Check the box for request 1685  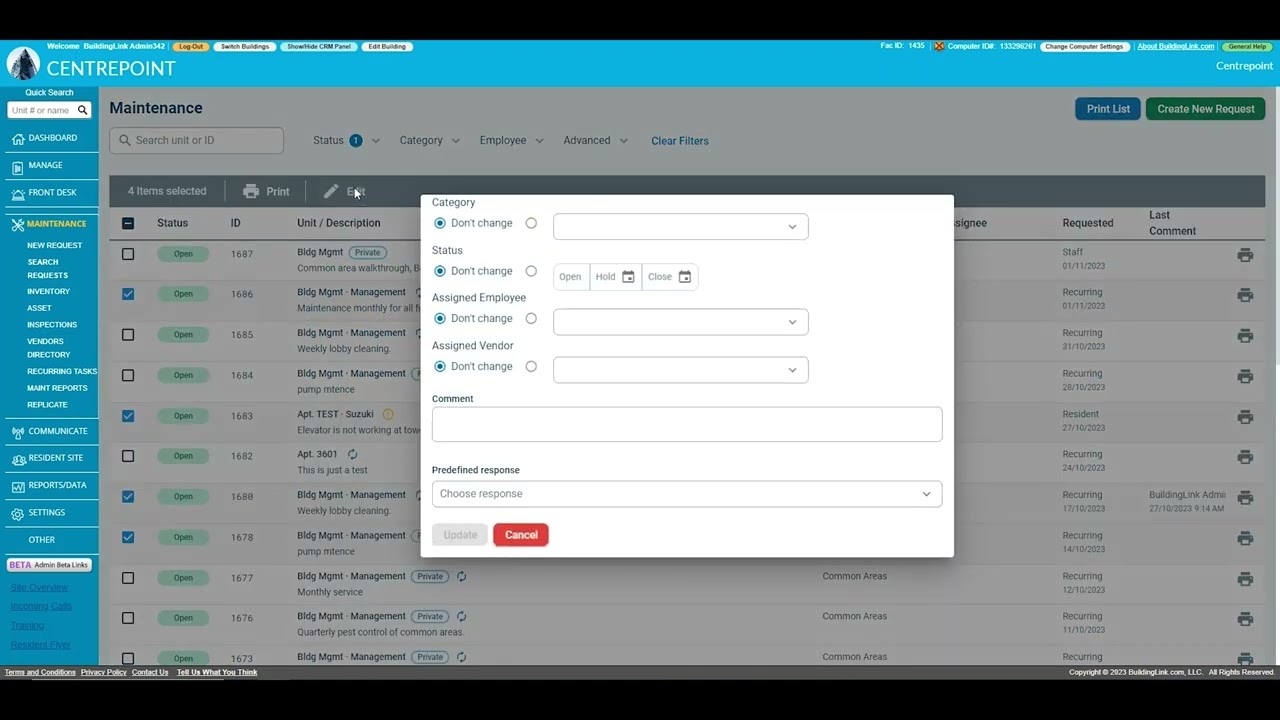click(128, 335)
